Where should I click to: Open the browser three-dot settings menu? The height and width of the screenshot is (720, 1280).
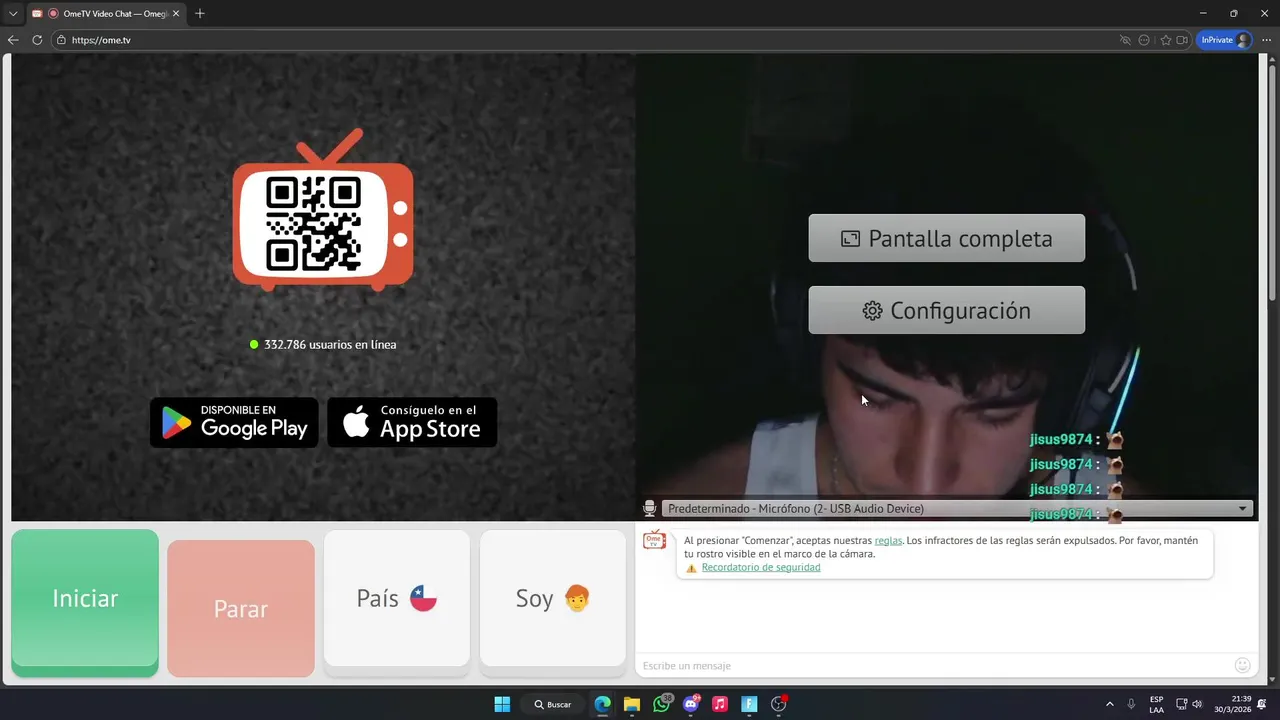pos(1266,40)
